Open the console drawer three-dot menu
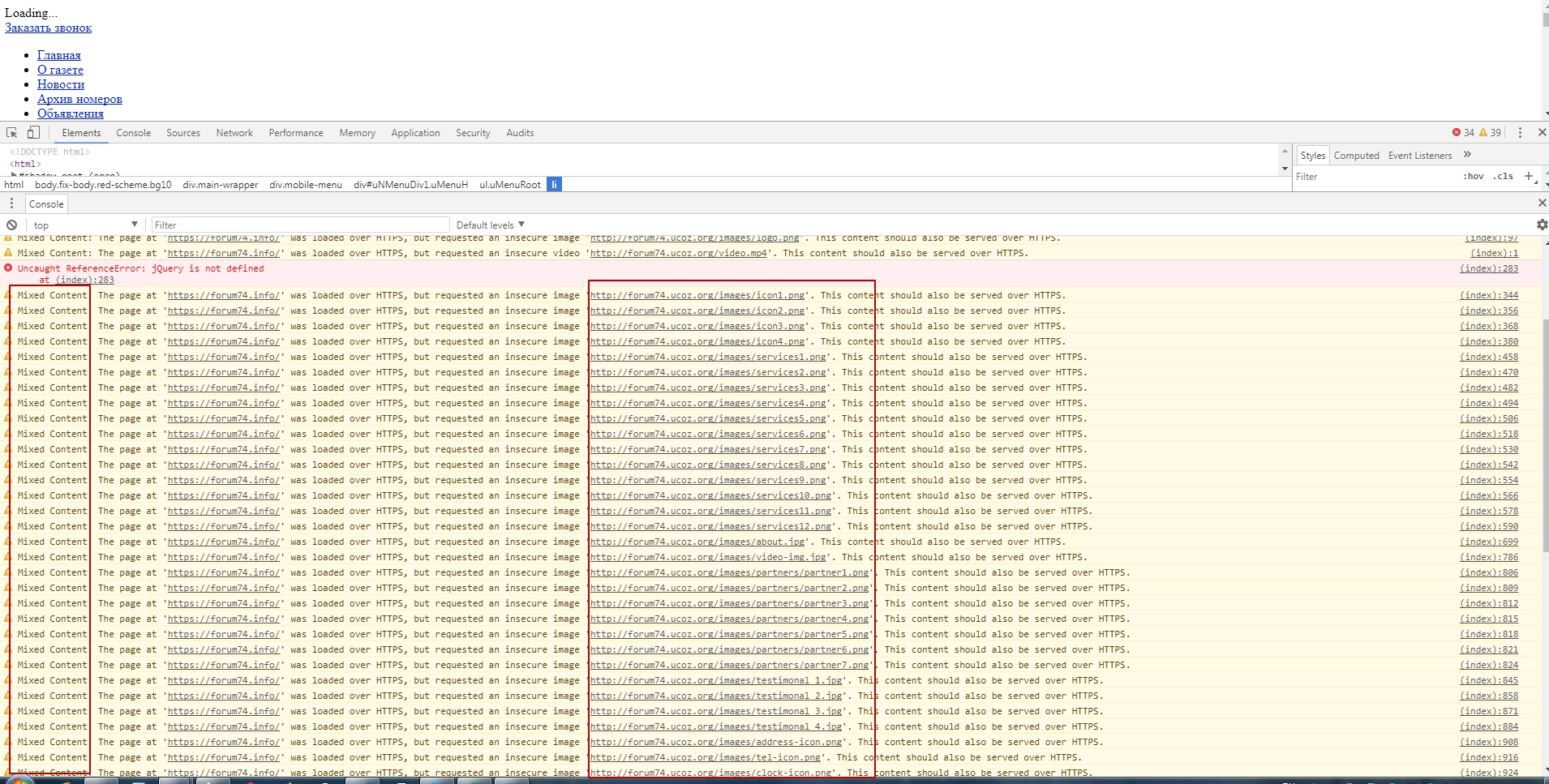 pos(11,203)
